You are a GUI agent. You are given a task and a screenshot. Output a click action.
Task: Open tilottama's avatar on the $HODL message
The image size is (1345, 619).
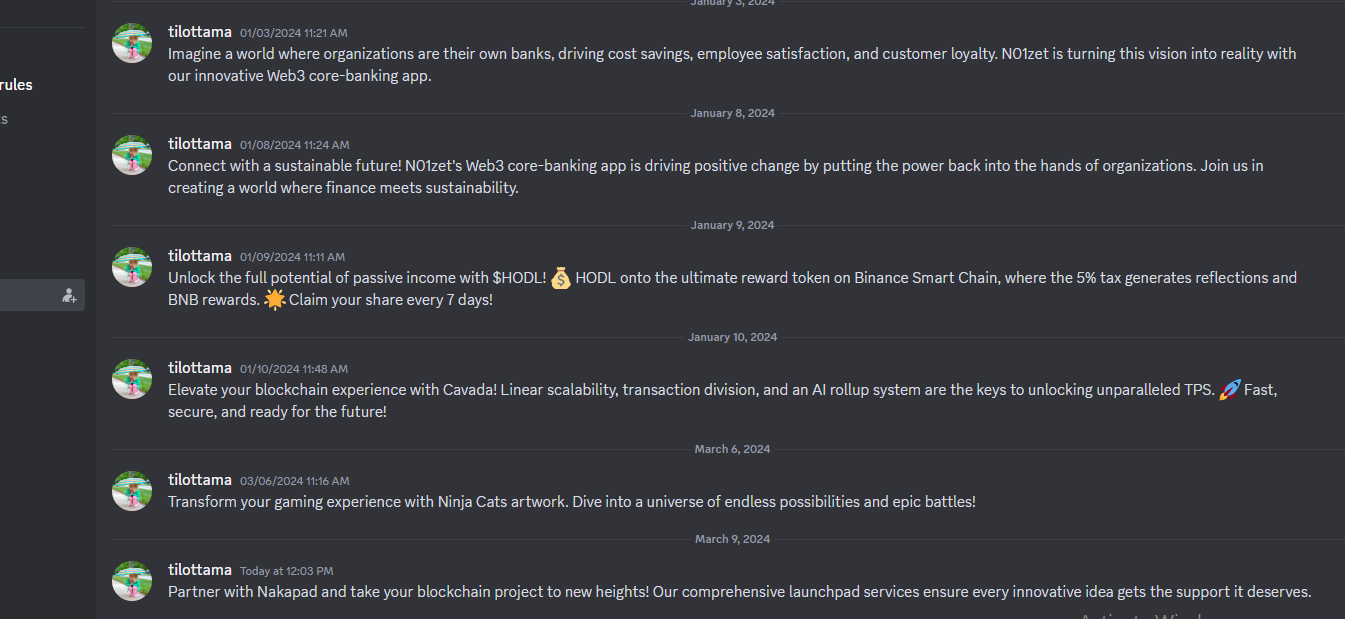(x=132, y=267)
